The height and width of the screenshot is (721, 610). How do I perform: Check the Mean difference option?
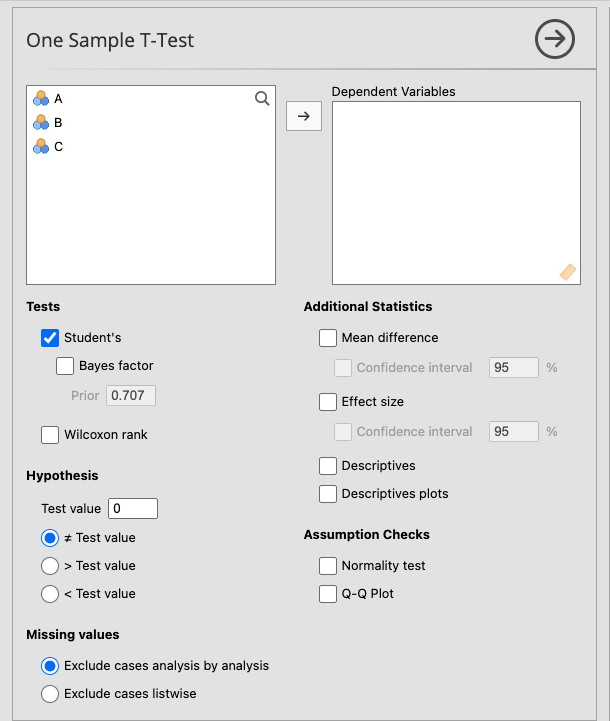click(x=328, y=338)
